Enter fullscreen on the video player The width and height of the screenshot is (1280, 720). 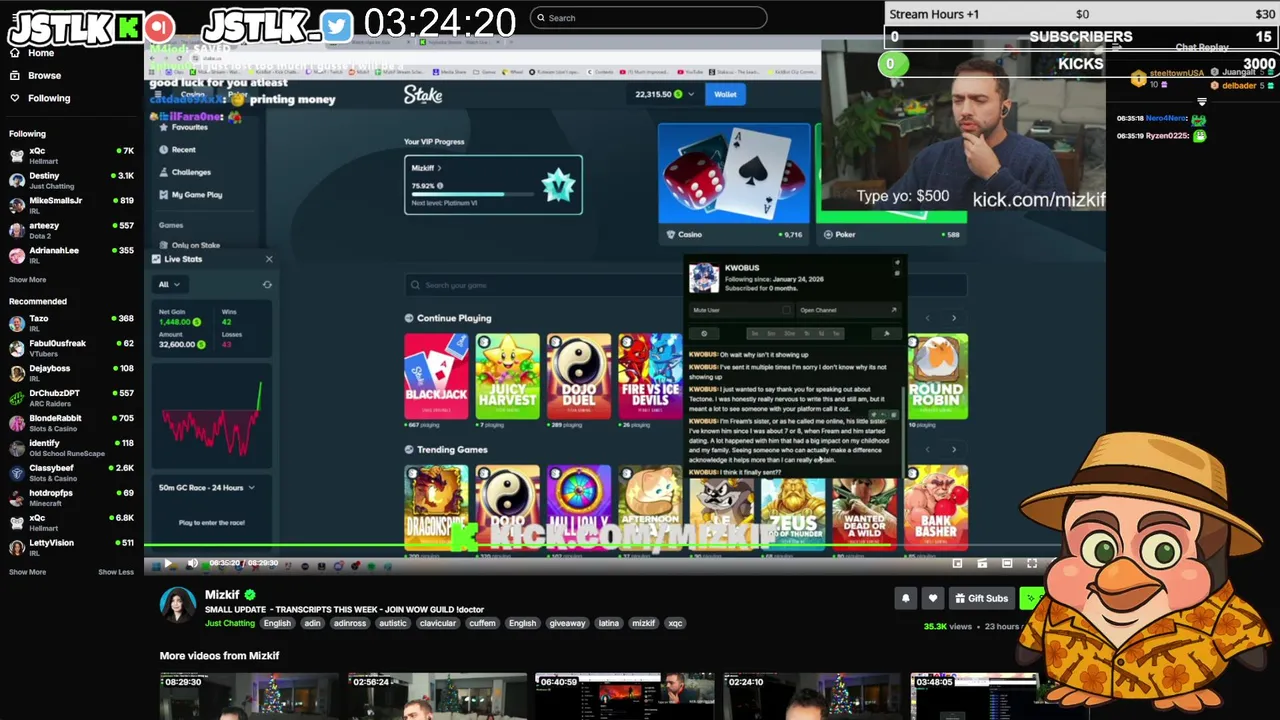click(x=1032, y=564)
